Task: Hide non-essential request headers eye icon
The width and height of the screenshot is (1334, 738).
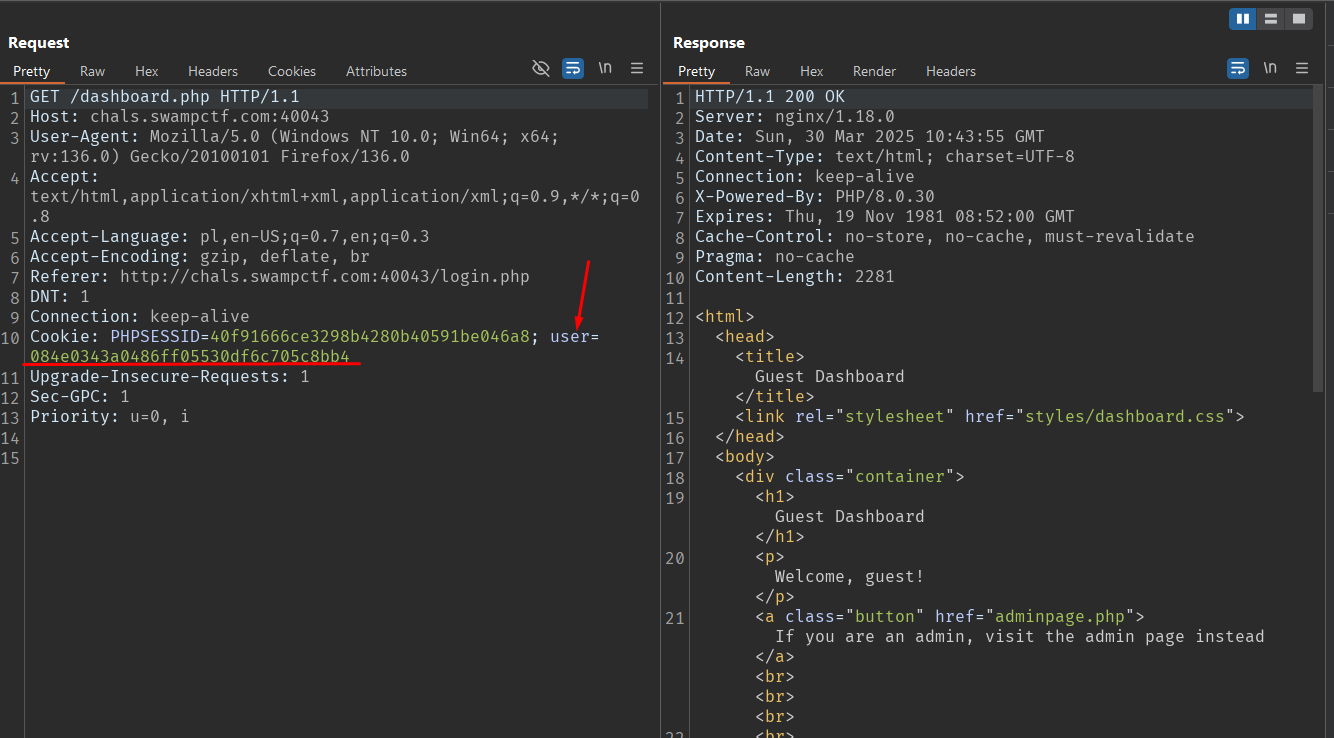Action: pos(541,68)
